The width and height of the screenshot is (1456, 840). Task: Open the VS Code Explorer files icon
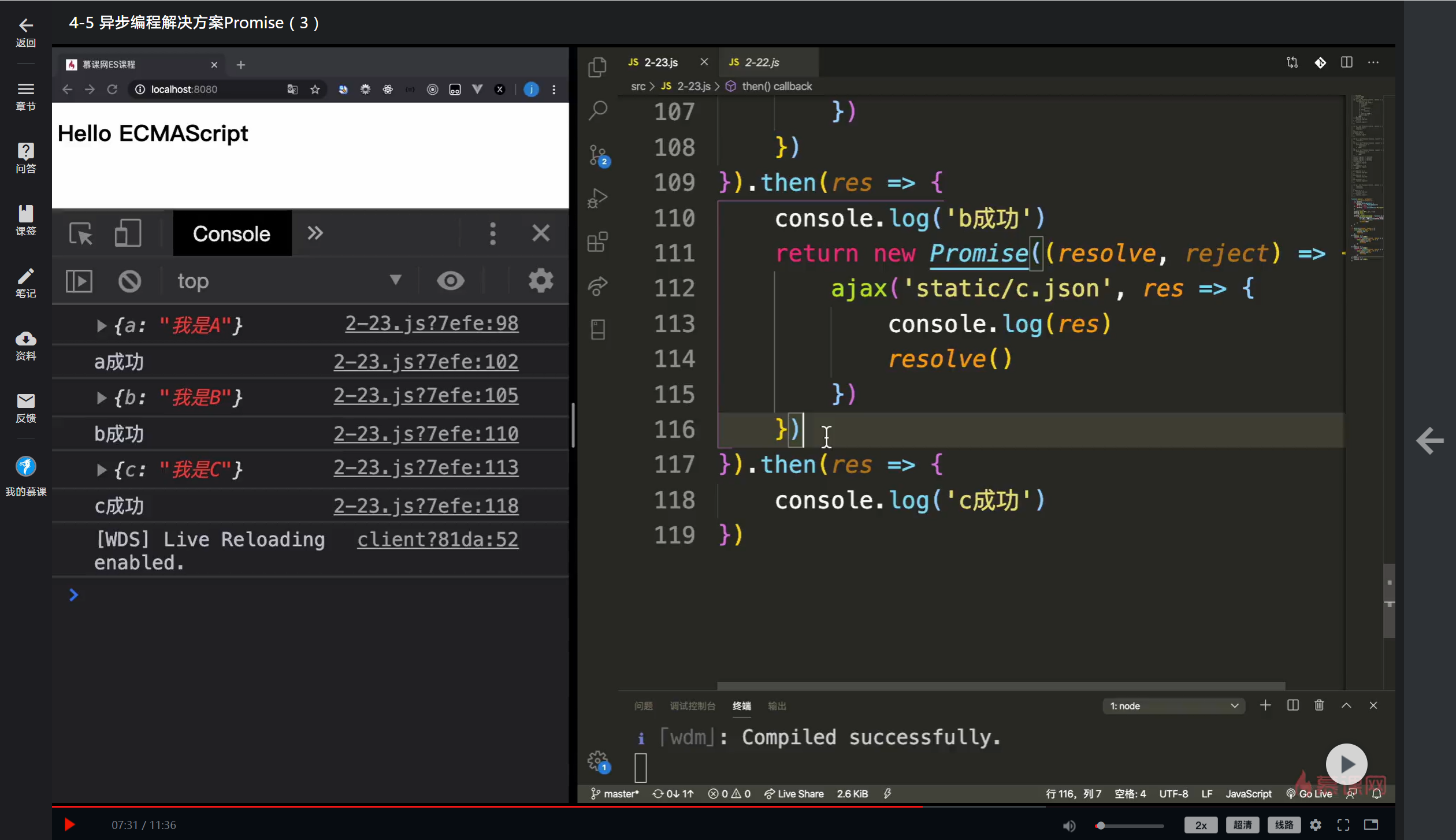click(x=597, y=66)
